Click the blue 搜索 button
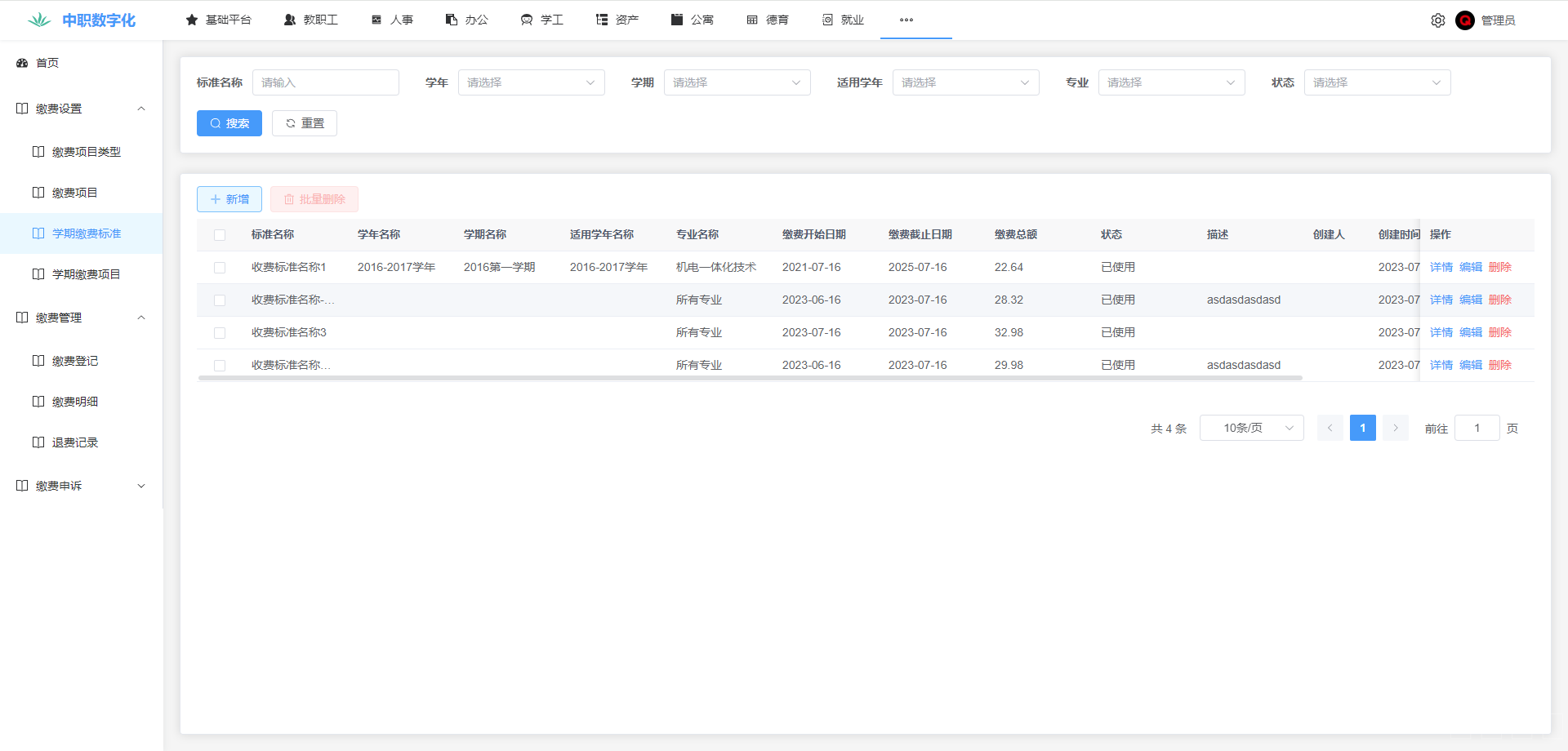The image size is (1568, 751). 229,123
